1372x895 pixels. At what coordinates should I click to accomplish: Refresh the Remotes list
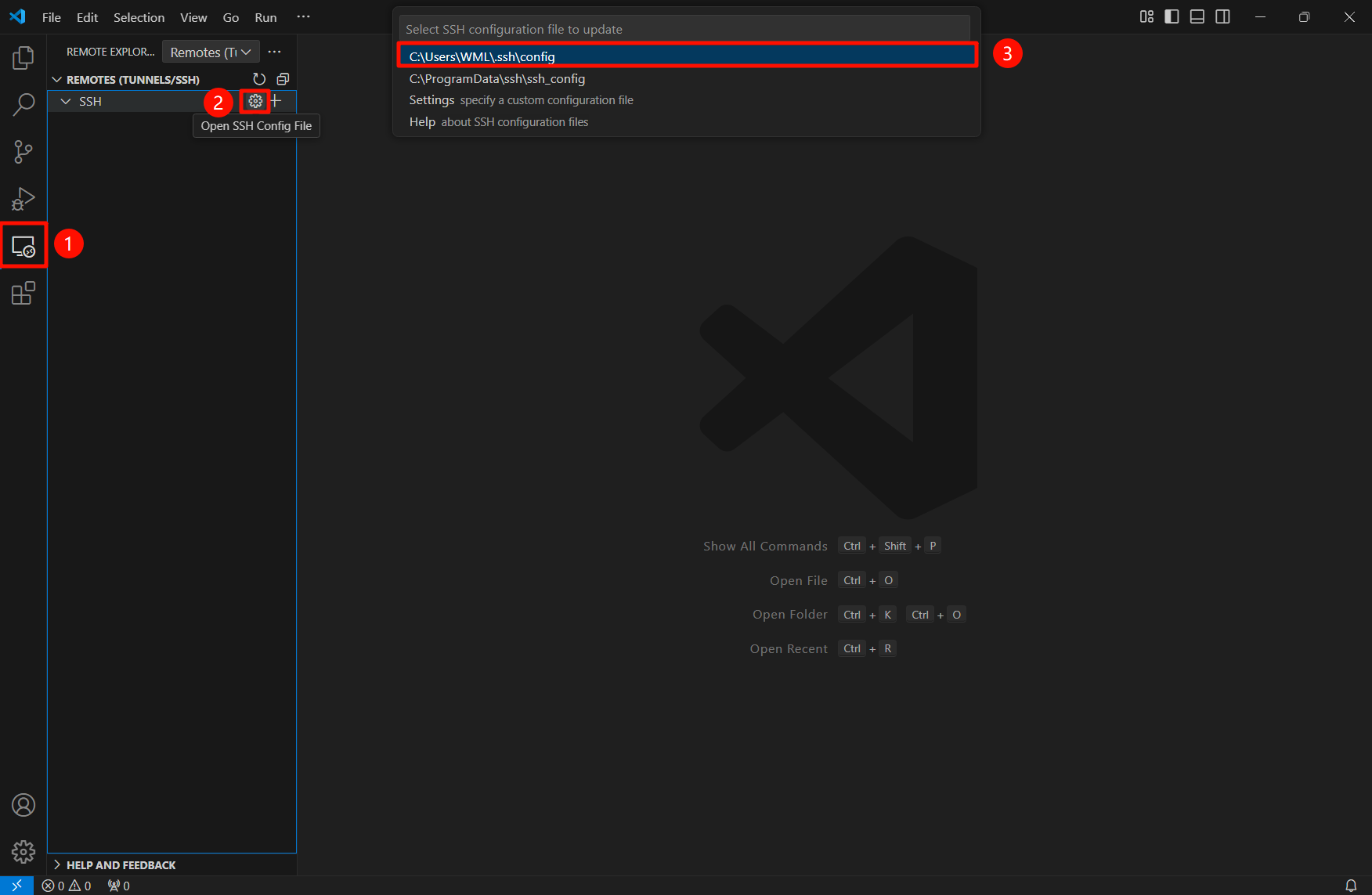[x=259, y=79]
